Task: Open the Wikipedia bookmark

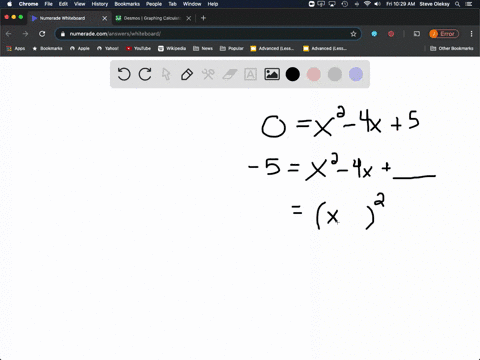Action: click(172, 48)
